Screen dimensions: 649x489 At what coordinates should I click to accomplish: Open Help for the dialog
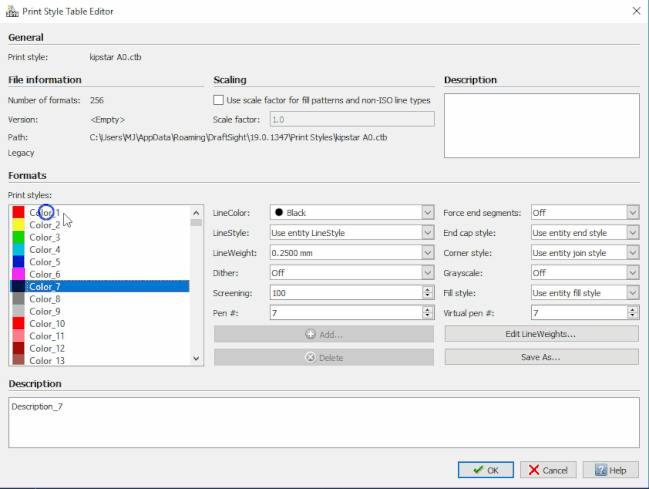coord(611,470)
